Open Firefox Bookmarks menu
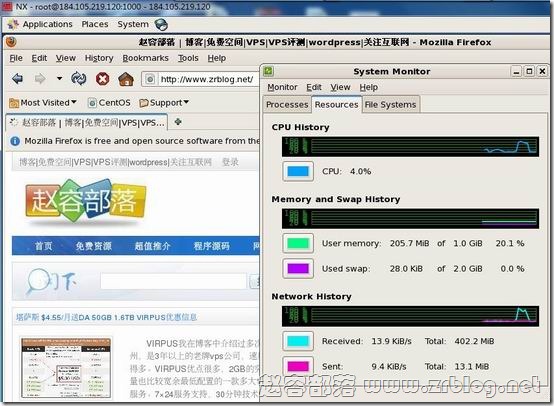The height and width of the screenshot is (406, 554). point(146,58)
